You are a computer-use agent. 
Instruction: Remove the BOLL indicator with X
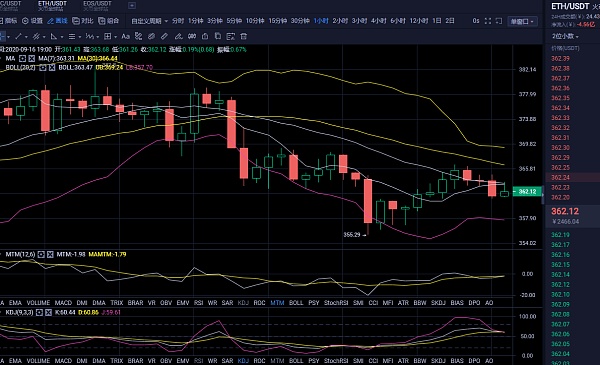(x=52, y=67)
